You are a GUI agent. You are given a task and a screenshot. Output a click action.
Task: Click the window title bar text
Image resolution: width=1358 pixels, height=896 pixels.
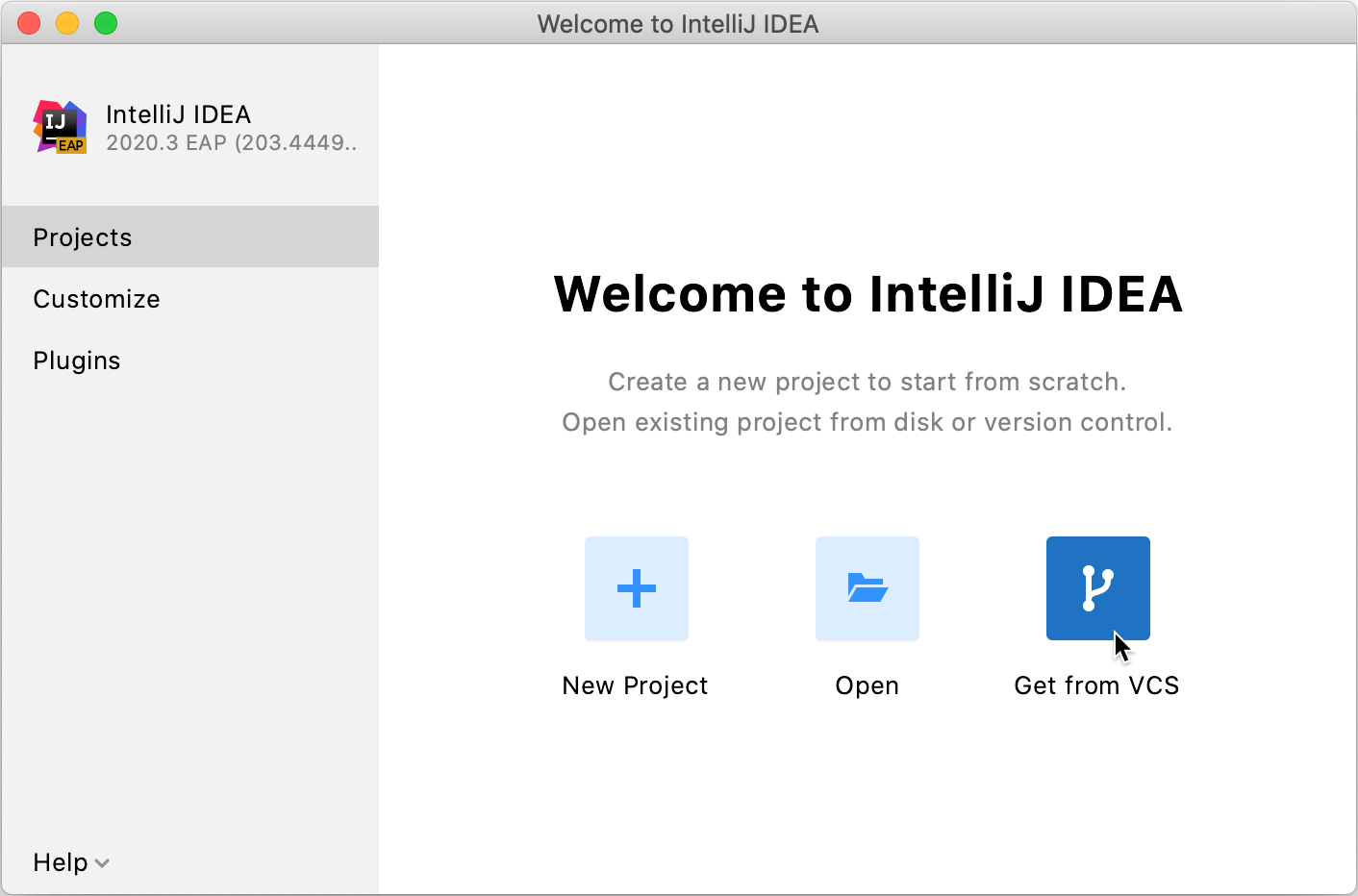(x=678, y=24)
